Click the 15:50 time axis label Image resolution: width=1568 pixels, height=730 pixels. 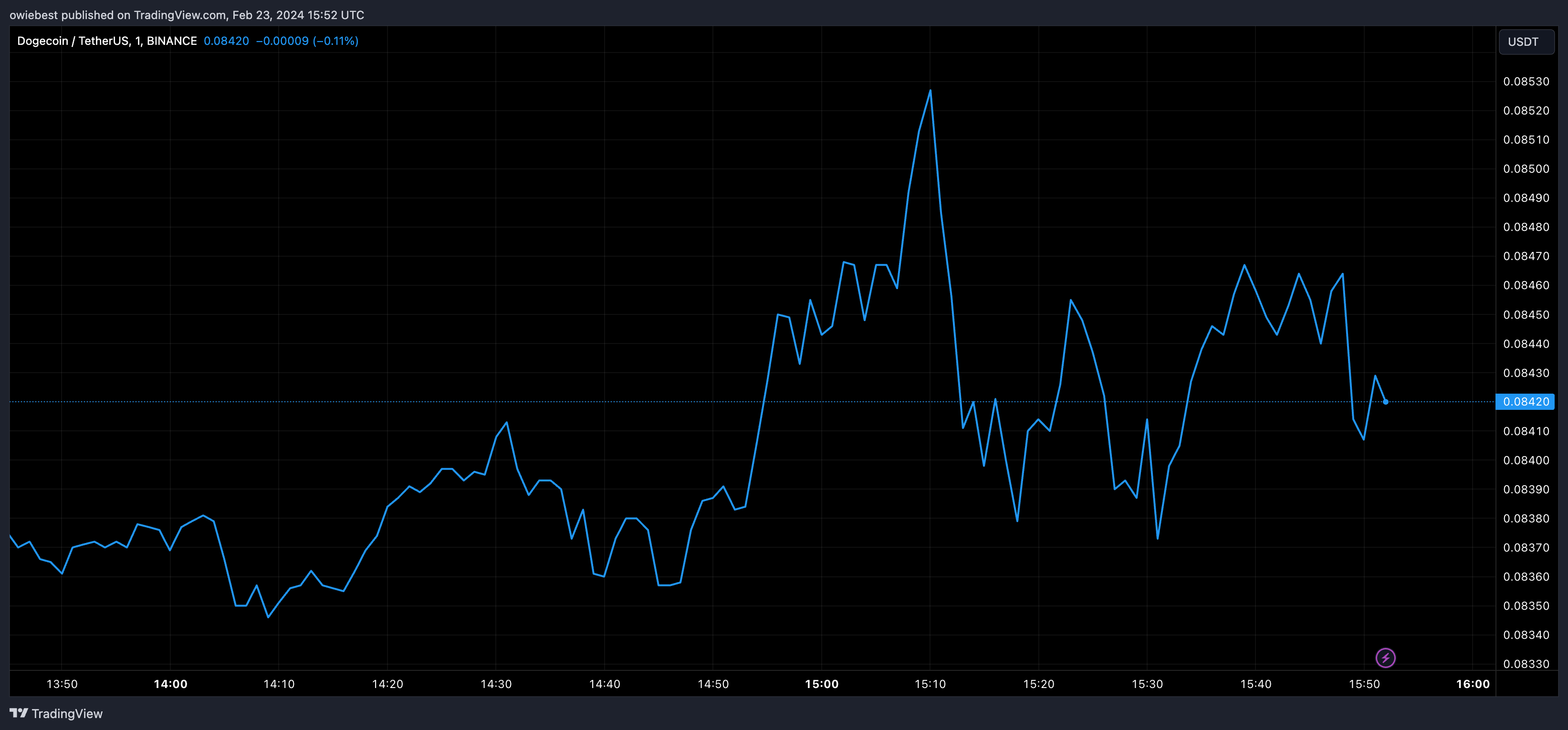coord(1364,684)
